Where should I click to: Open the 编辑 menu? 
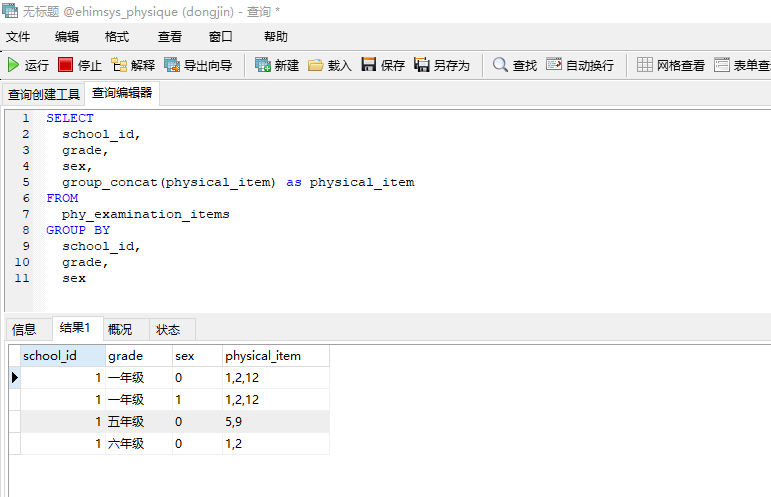67,37
